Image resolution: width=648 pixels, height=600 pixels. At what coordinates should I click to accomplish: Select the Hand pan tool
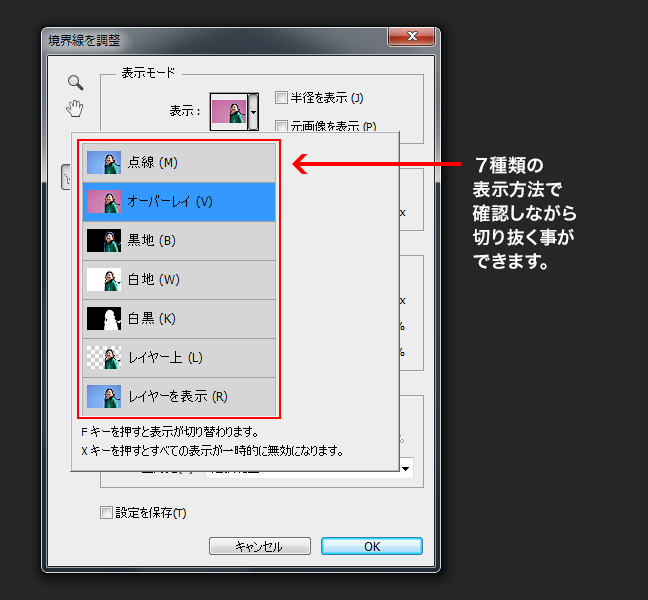point(74,108)
